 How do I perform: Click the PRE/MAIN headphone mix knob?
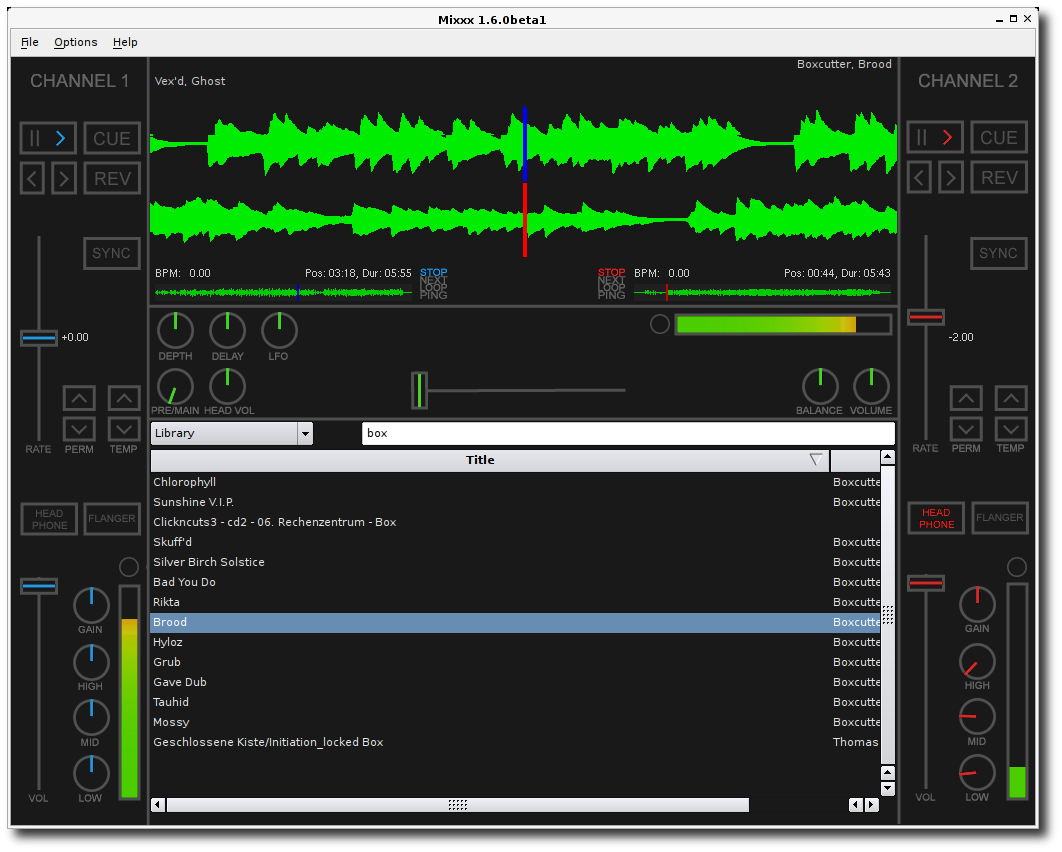pos(174,386)
